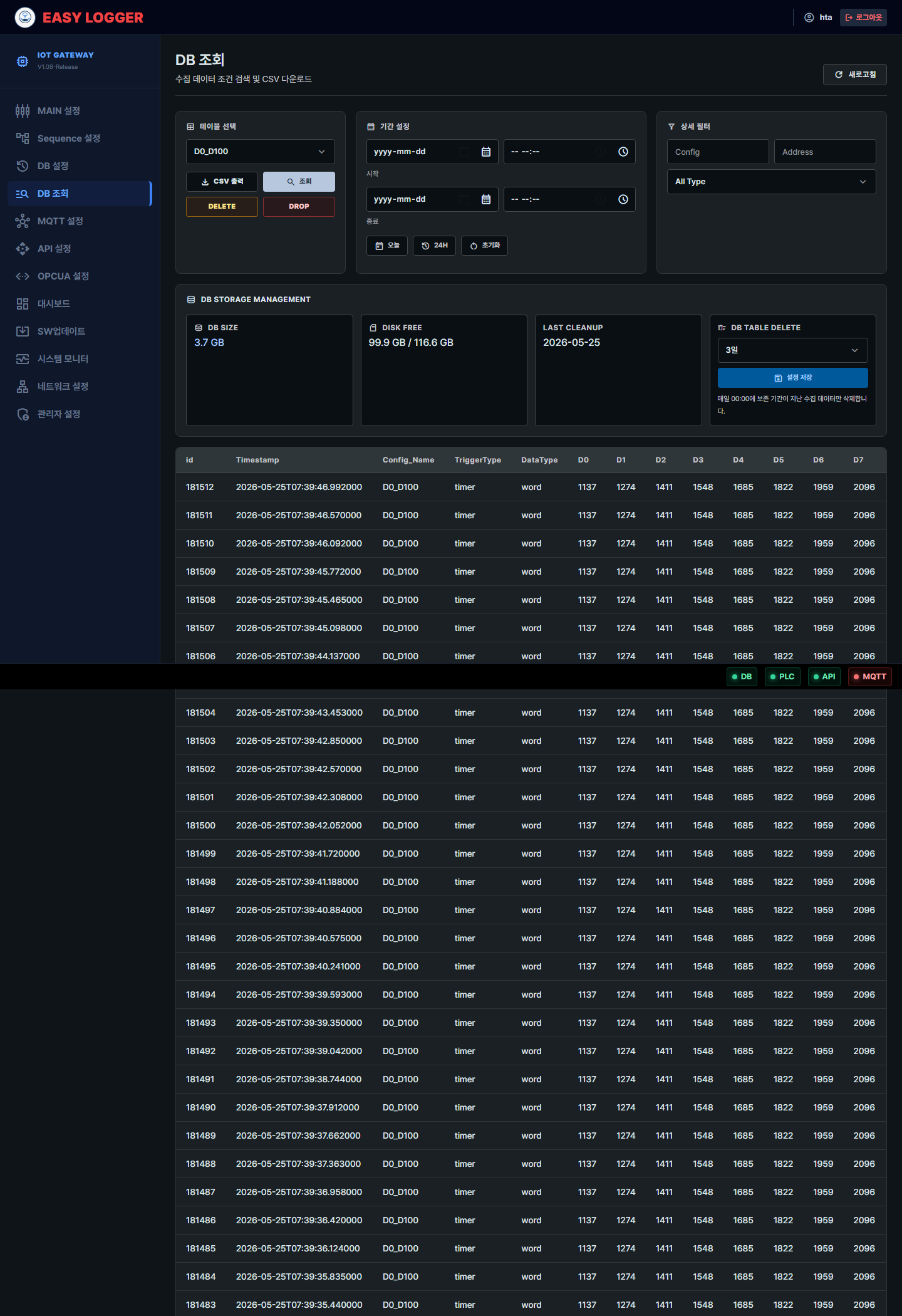
Task: Click the 24H quick range button
Action: click(x=434, y=246)
